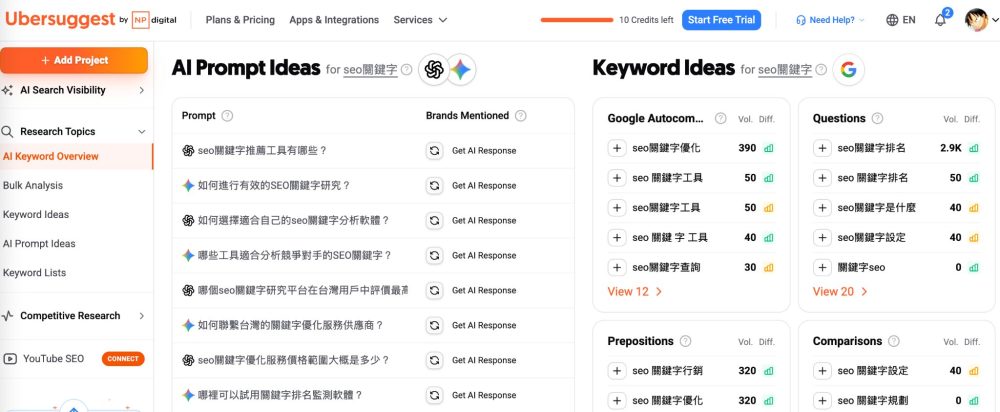Image resolution: width=1000 pixels, height=412 pixels.
Task: Click CONNECT button for YouTube SEO
Action: (123, 358)
